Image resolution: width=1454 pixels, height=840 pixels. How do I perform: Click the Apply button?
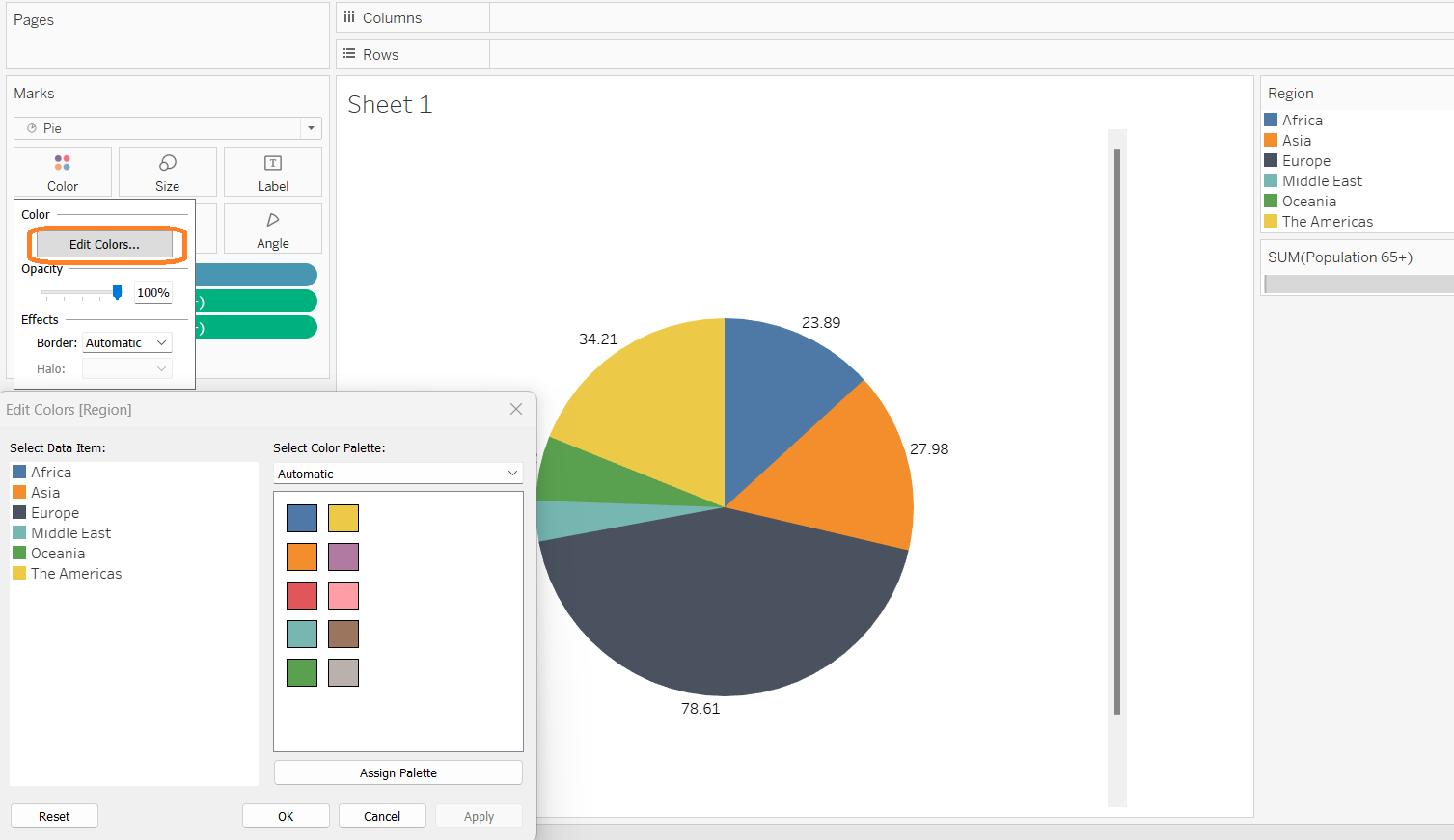[x=479, y=816]
